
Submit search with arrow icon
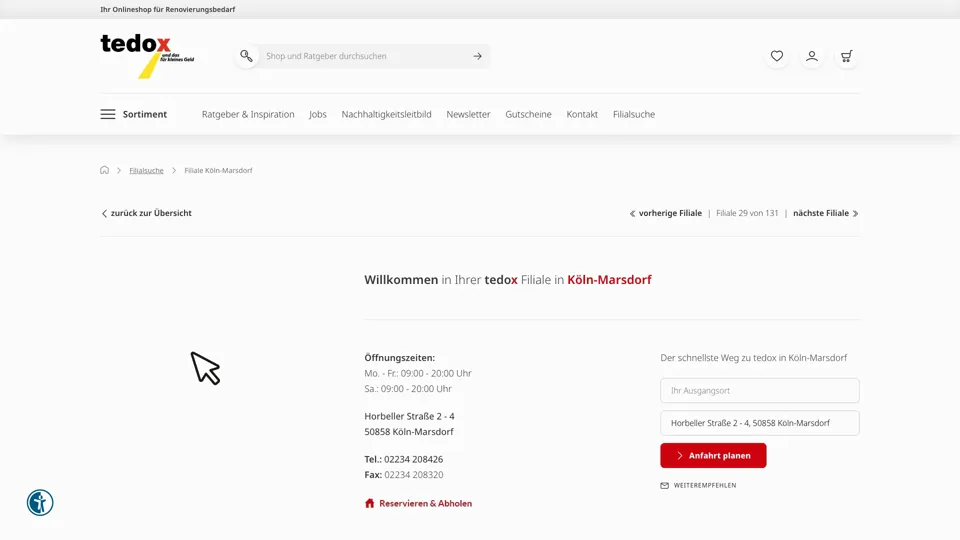tap(478, 56)
